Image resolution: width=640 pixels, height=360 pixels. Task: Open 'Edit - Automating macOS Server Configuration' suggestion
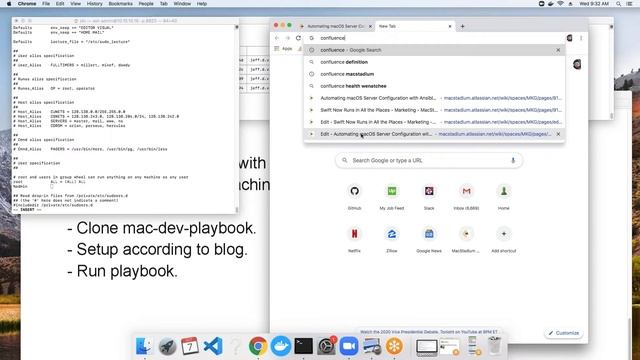(x=434, y=134)
